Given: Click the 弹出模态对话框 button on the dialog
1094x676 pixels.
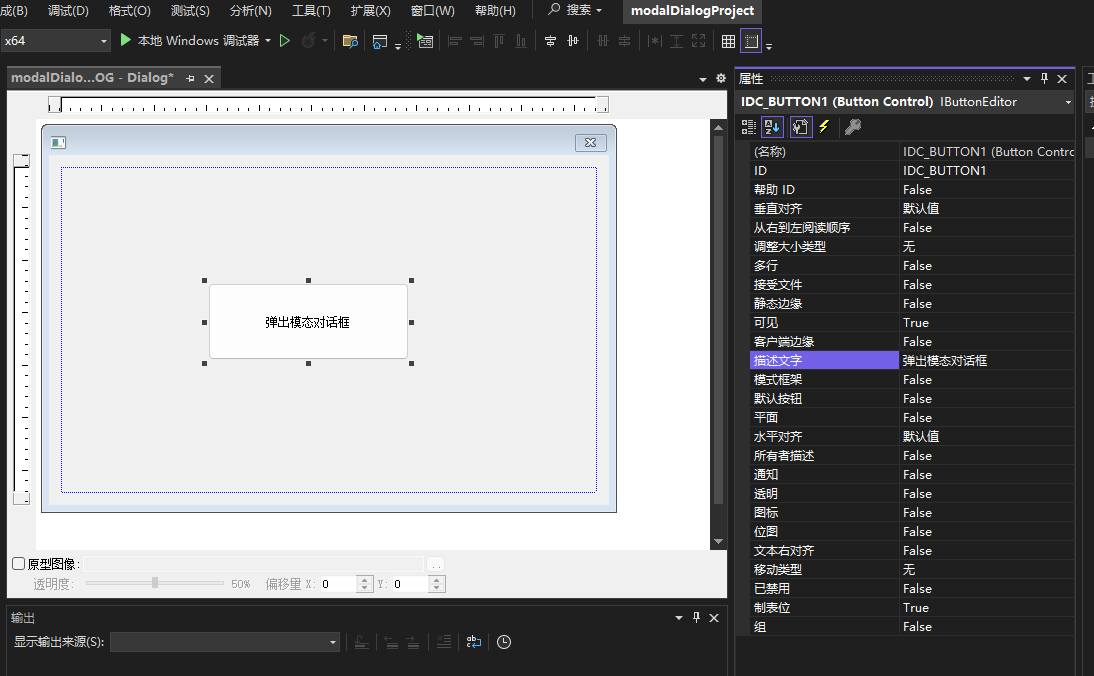Looking at the screenshot, I should point(307,321).
